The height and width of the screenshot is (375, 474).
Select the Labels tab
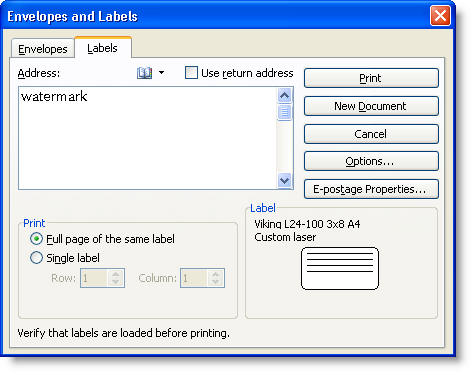(103, 48)
